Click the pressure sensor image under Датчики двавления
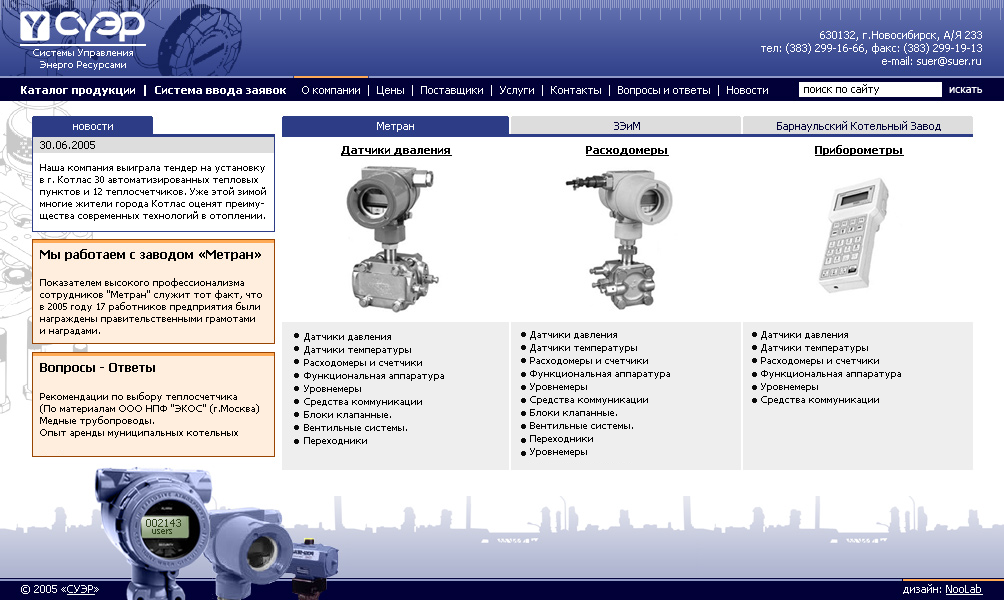Screen dimensions: 1004x600 pos(393,238)
